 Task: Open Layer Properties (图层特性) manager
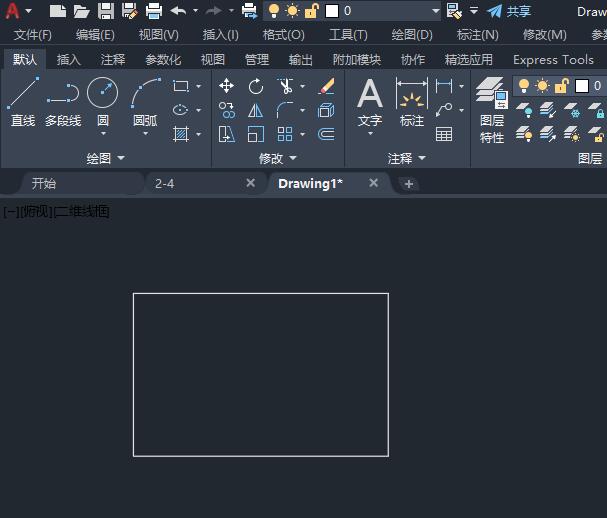coord(492,110)
